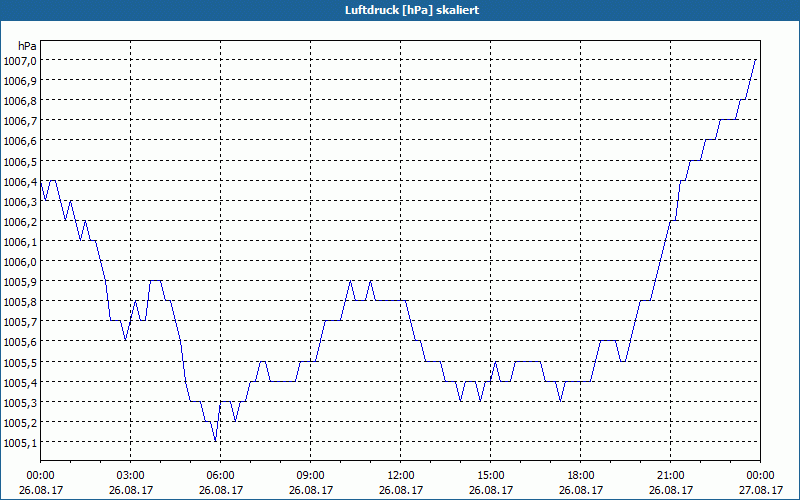
Task: Click the 1006,3 y-axis label
Action: tap(20, 202)
